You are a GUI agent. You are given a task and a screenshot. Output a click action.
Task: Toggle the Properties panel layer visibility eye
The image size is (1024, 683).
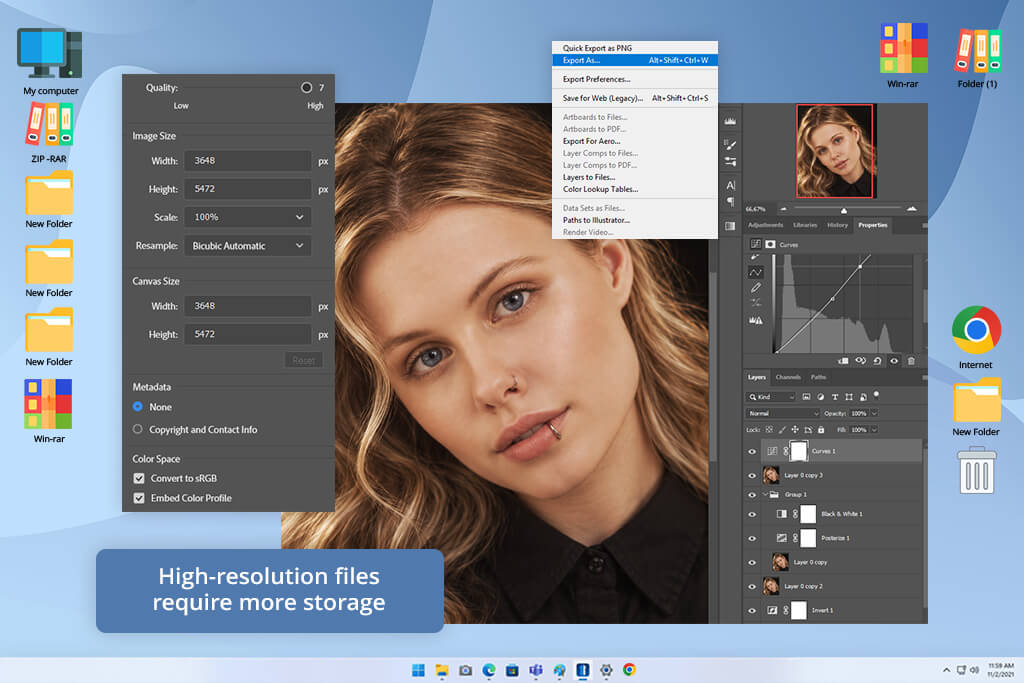[x=894, y=360]
